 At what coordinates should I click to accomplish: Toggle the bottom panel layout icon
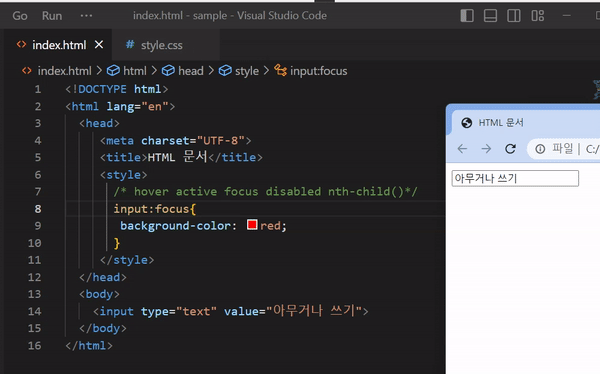[490, 16]
